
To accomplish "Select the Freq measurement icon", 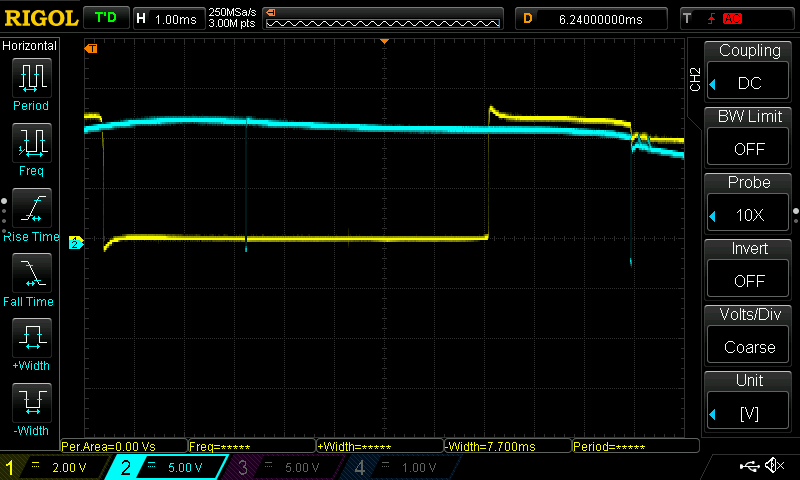I will click(x=31, y=143).
